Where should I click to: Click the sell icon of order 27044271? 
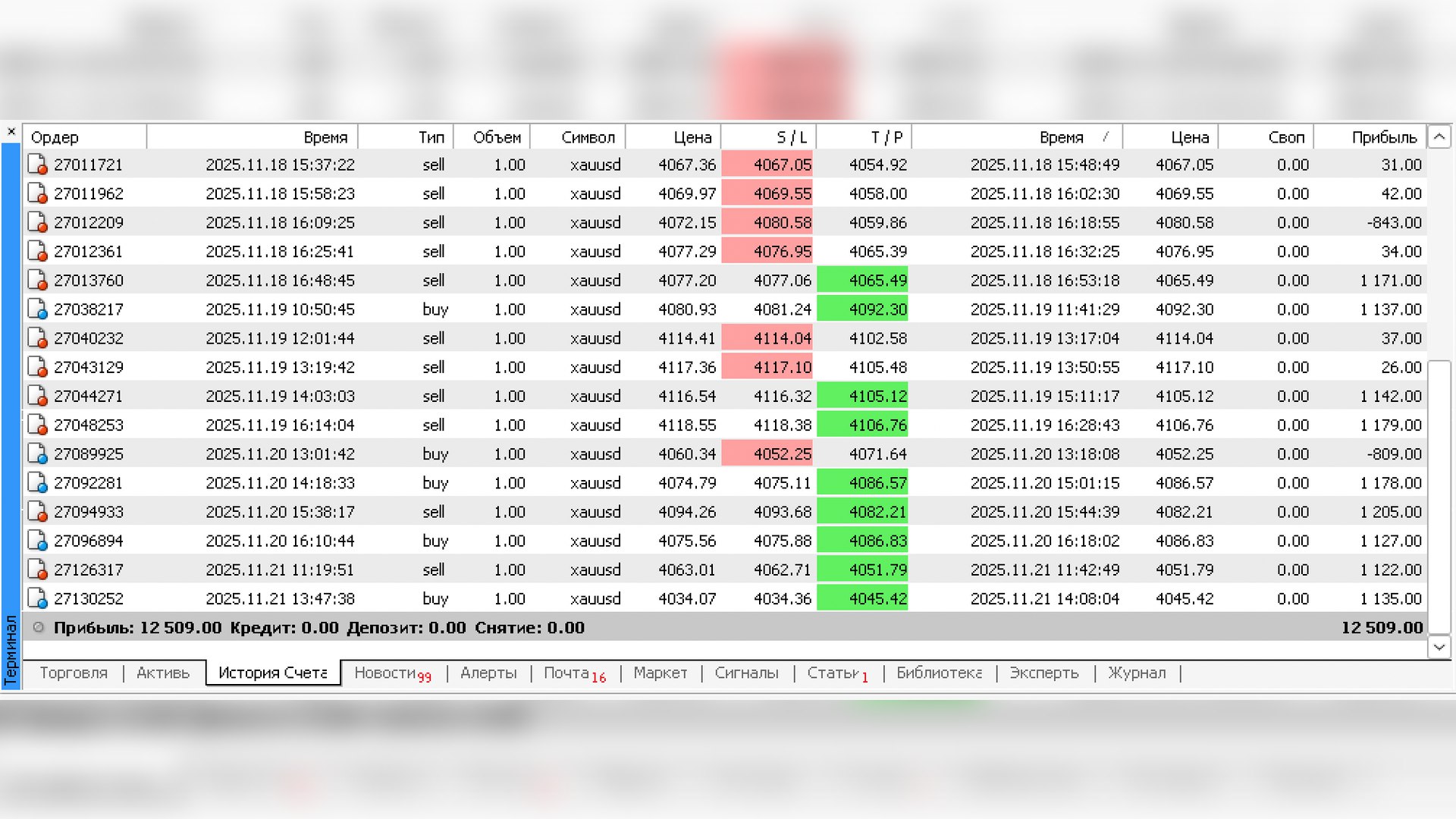click(x=38, y=396)
